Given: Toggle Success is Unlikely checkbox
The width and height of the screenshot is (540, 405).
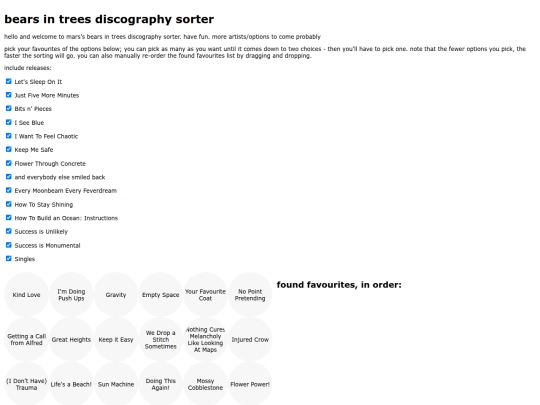Looking at the screenshot, I should point(9,231).
